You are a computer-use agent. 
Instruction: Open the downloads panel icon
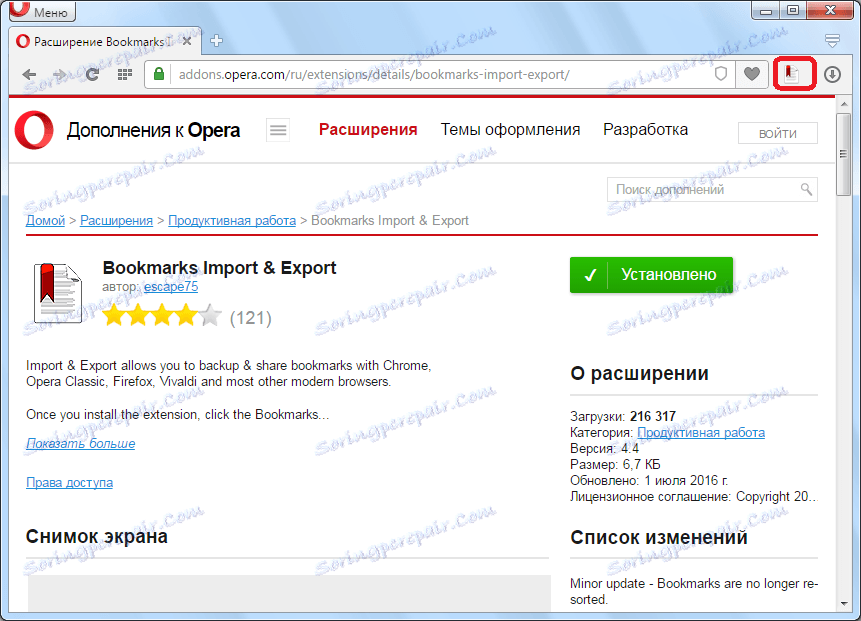832,74
